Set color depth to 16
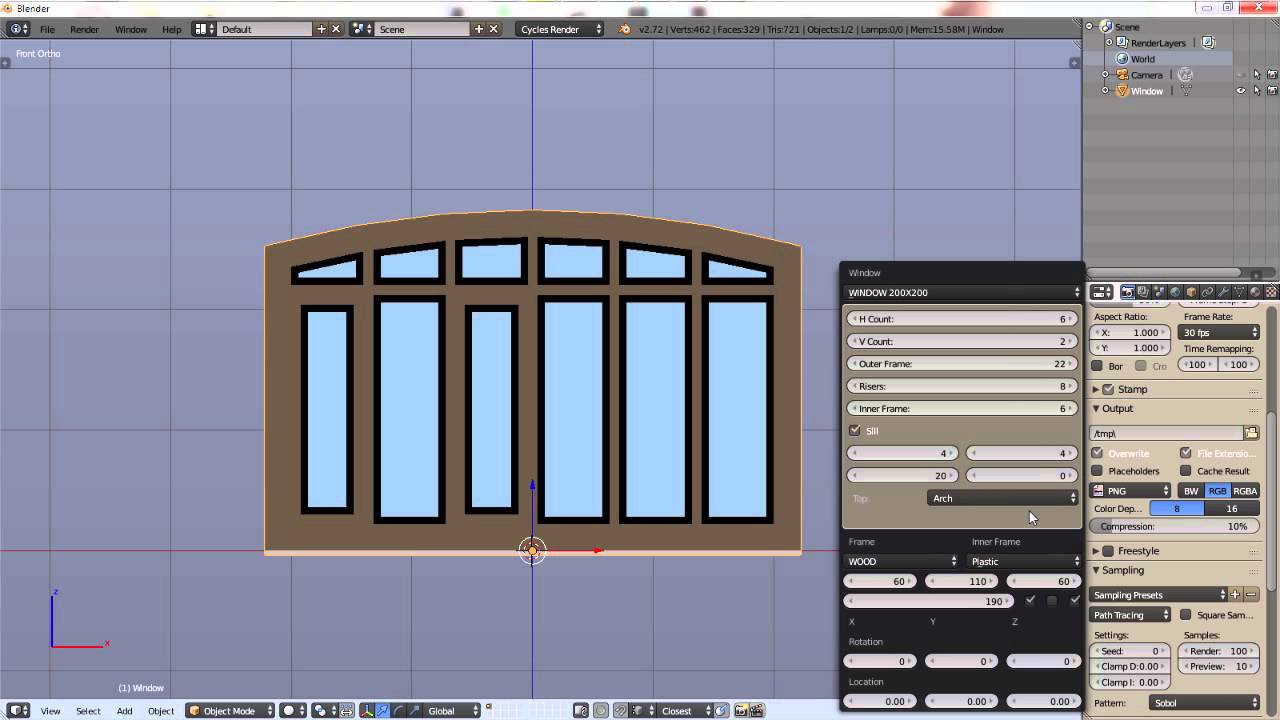 (x=1232, y=509)
